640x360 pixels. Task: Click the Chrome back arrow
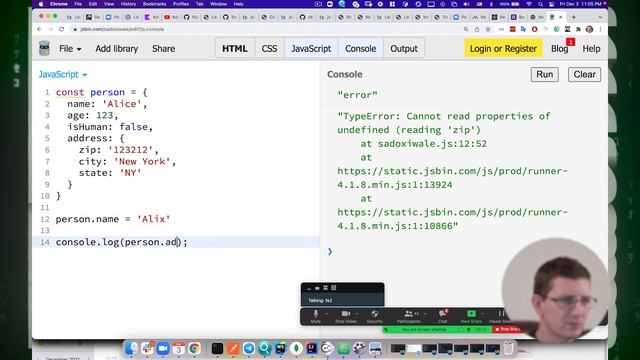40,29
